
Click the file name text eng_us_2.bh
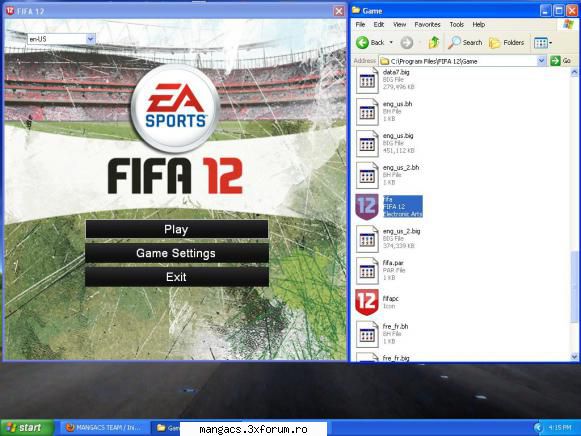[401, 168]
